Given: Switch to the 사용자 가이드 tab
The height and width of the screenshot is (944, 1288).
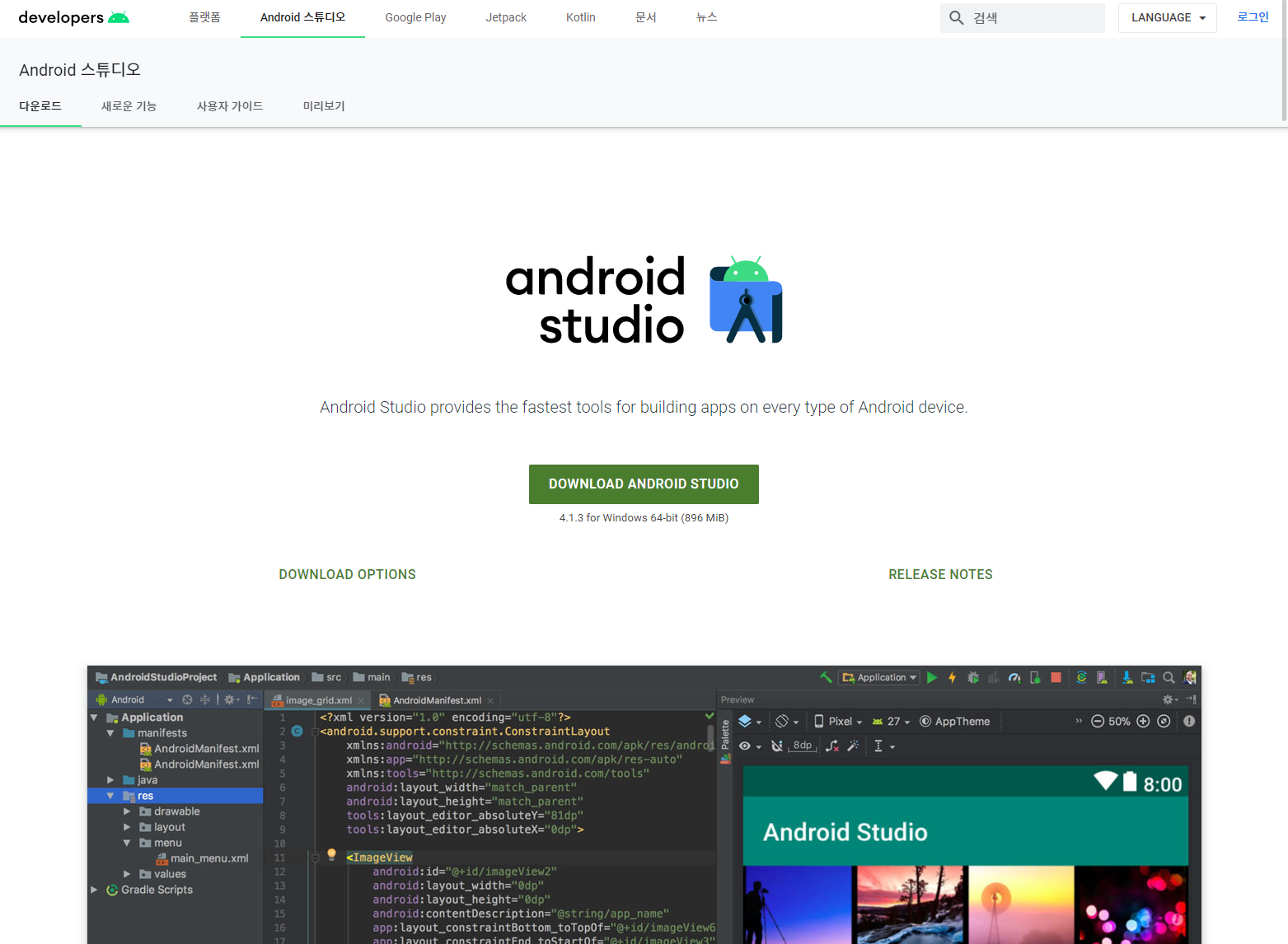Looking at the screenshot, I should [x=230, y=106].
